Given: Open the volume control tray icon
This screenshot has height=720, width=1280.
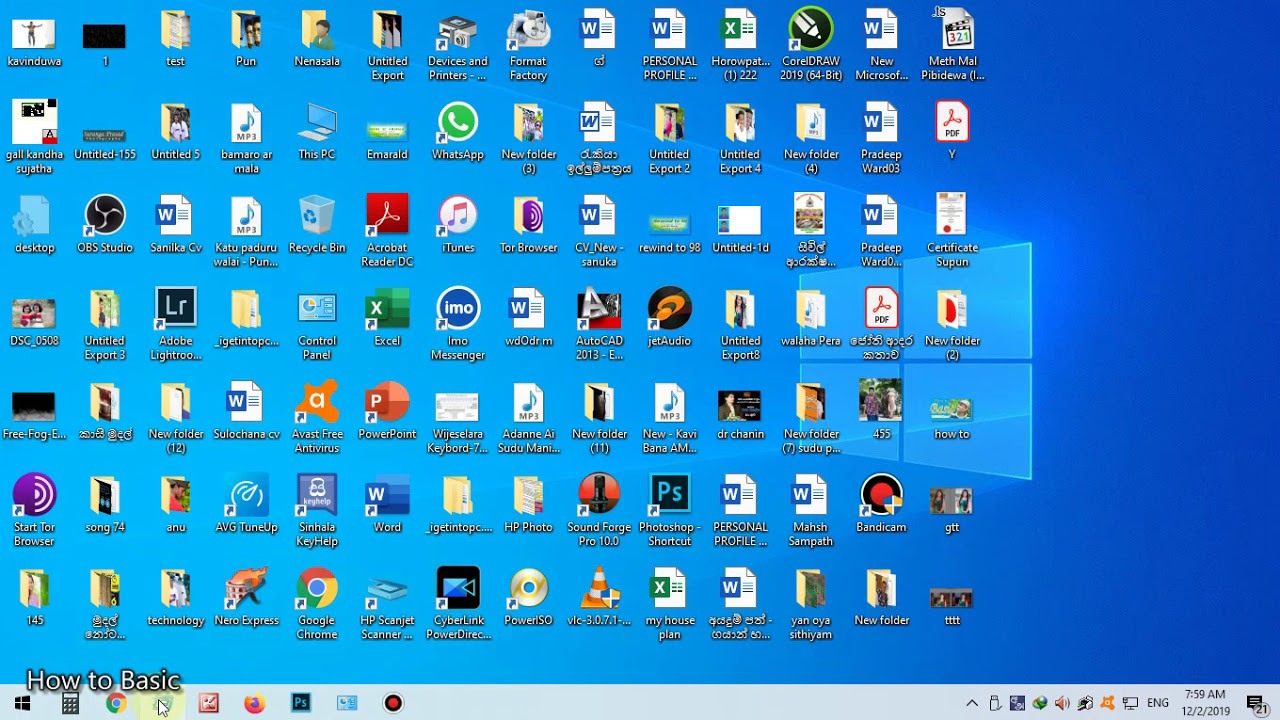Looking at the screenshot, I should click(x=1062, y=703).
